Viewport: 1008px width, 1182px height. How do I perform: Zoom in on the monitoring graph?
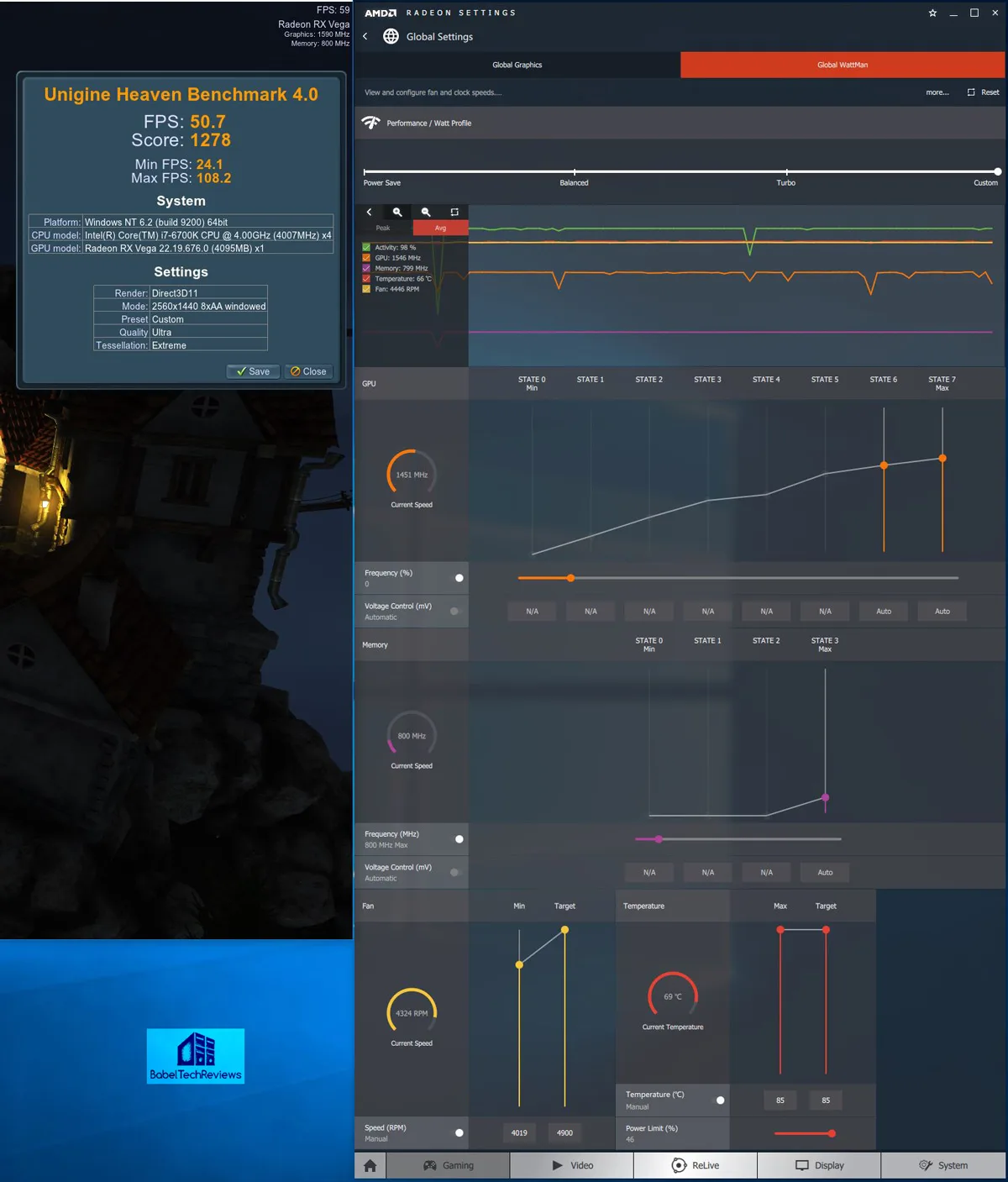coord(397,213)
